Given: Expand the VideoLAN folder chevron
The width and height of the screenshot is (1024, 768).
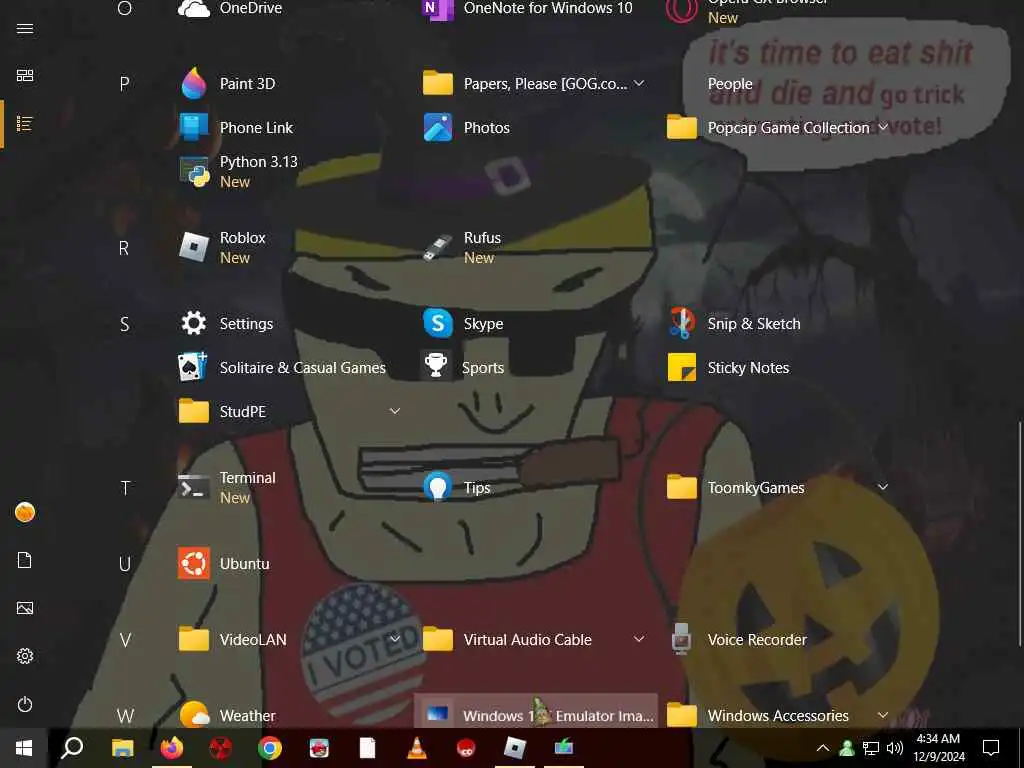Looking at the screenshot, I should [395, 639].
